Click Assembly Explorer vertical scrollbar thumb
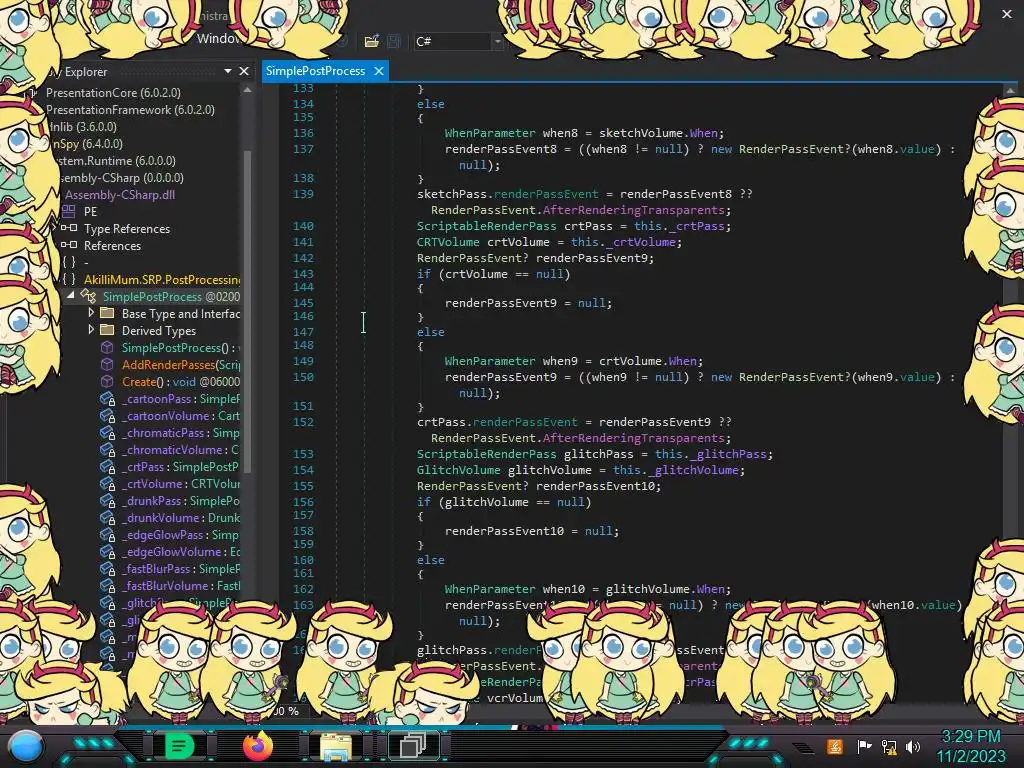The height and width of the screenshot is (768, 1024). point(248,312)
